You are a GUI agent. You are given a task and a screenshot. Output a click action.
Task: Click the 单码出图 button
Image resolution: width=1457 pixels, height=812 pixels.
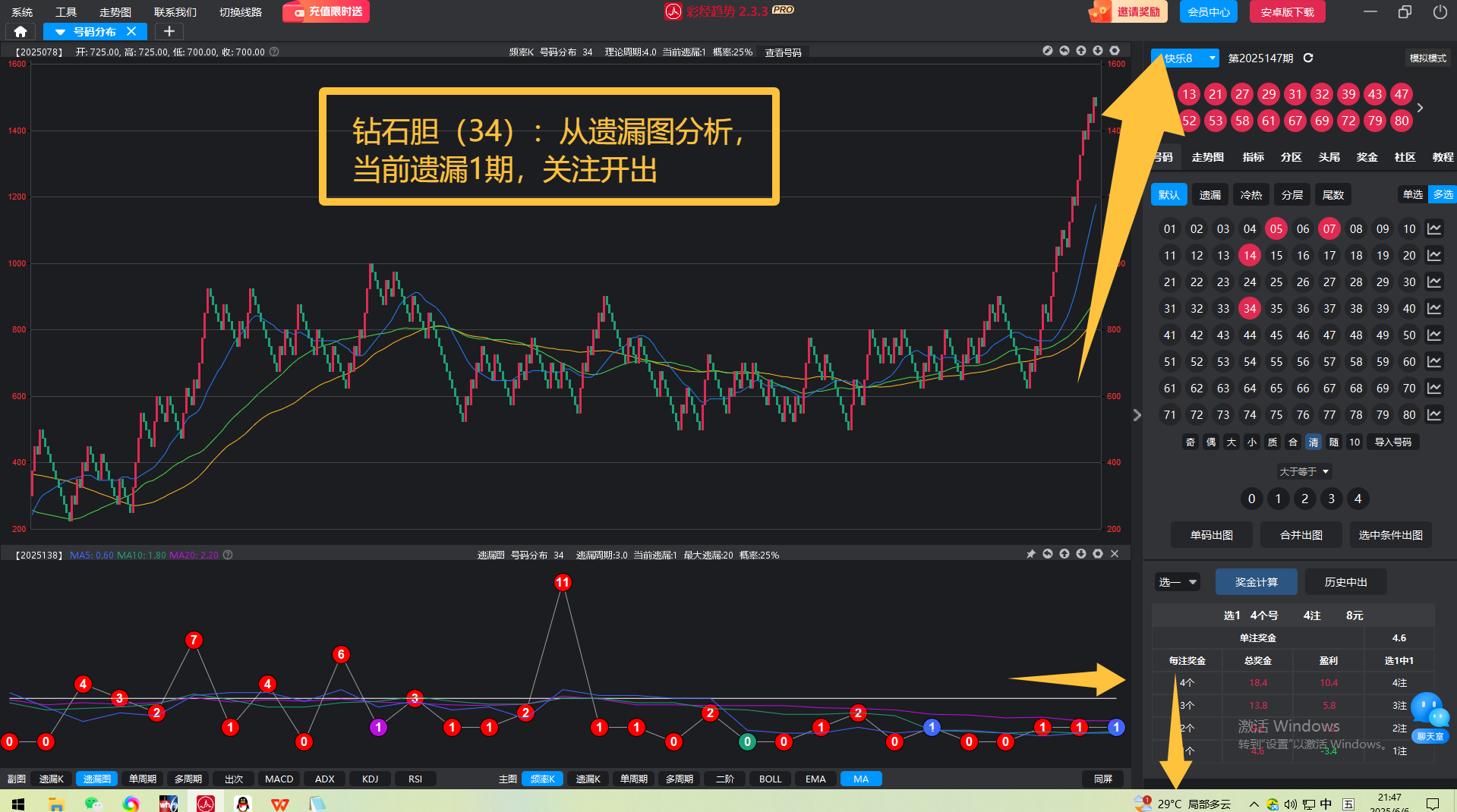click(x=1212, y=535)
